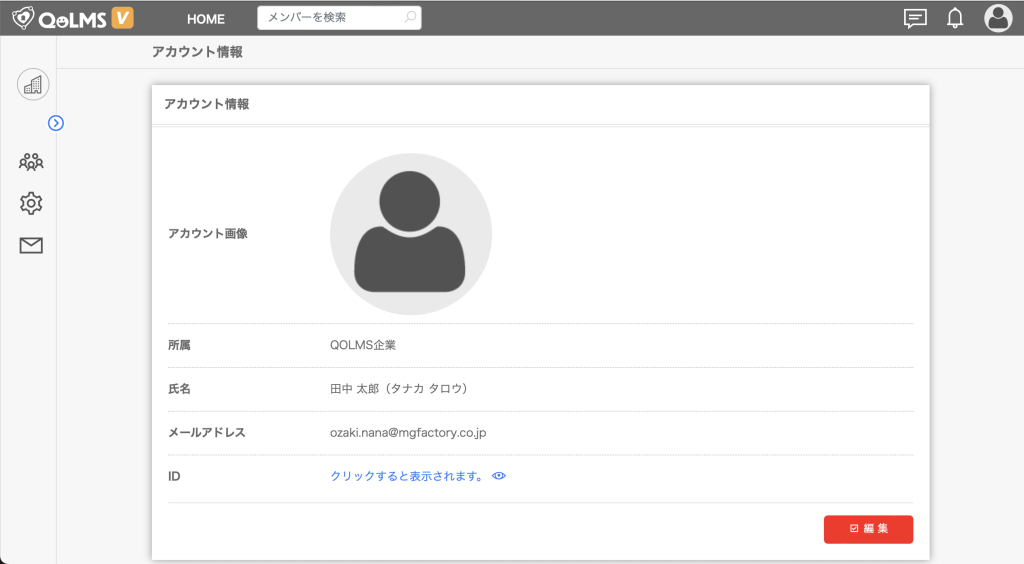Click the QOLMS企業 affiliation text
This screenshot has height=564, width=1024.
tap(363, 345)
